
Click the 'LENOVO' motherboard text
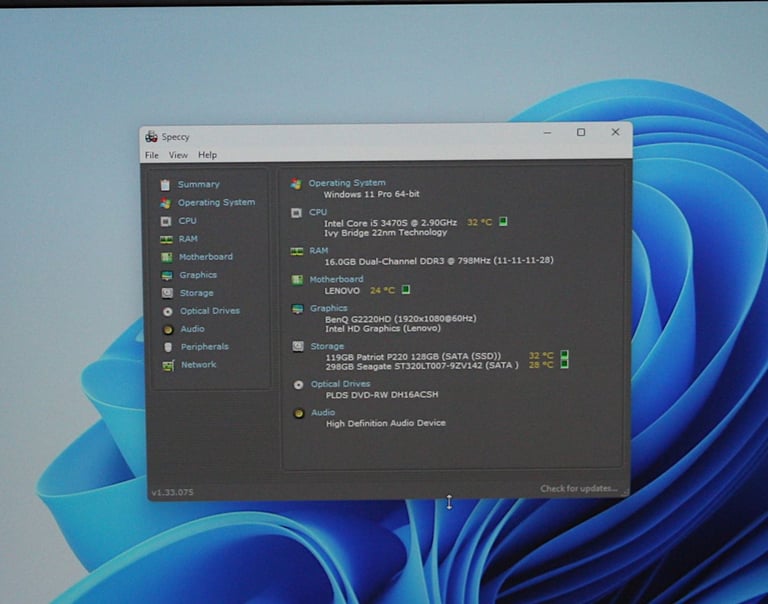(x=342, y=290)
